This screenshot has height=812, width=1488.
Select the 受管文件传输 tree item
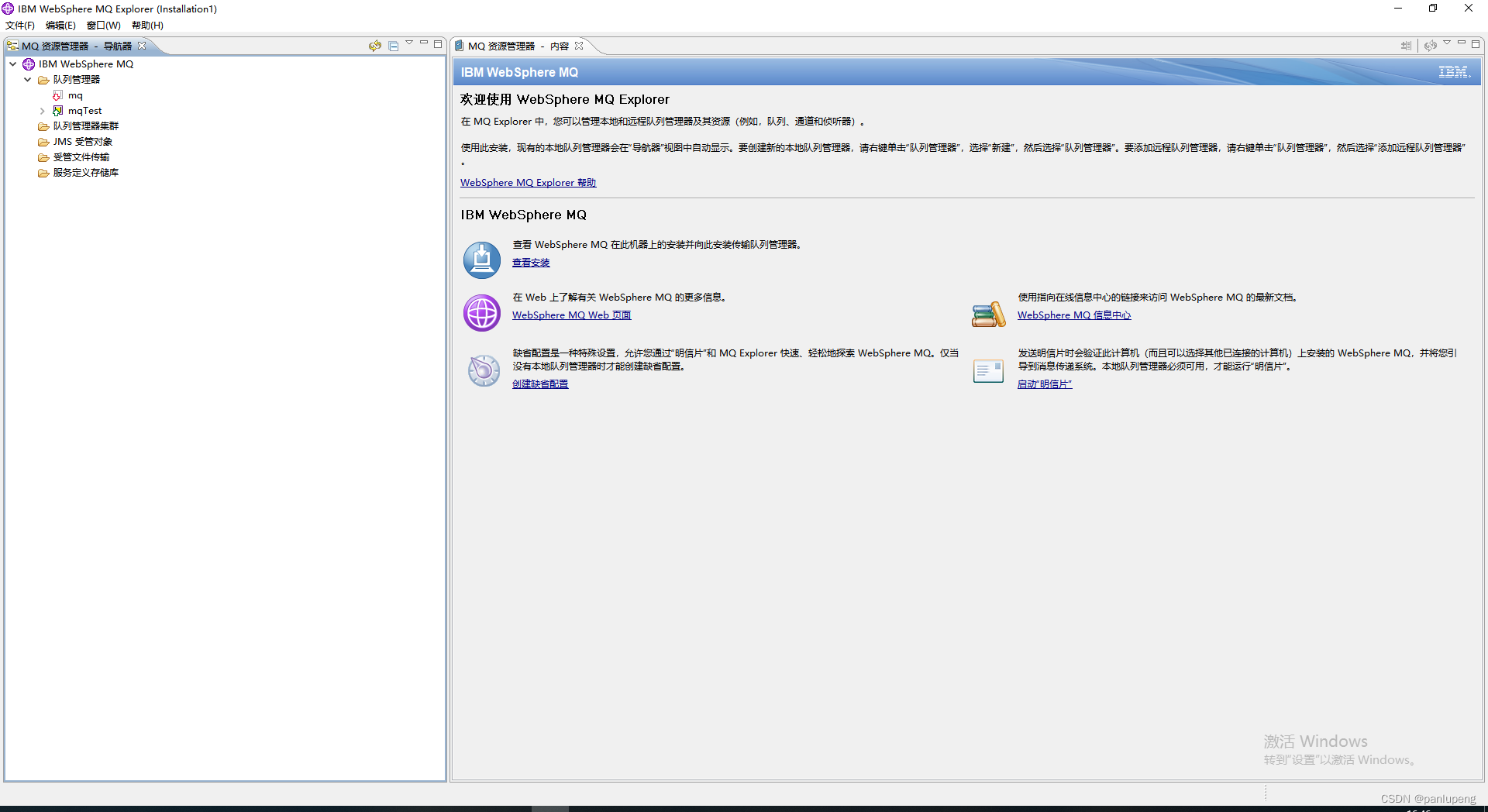click(81, 157)
